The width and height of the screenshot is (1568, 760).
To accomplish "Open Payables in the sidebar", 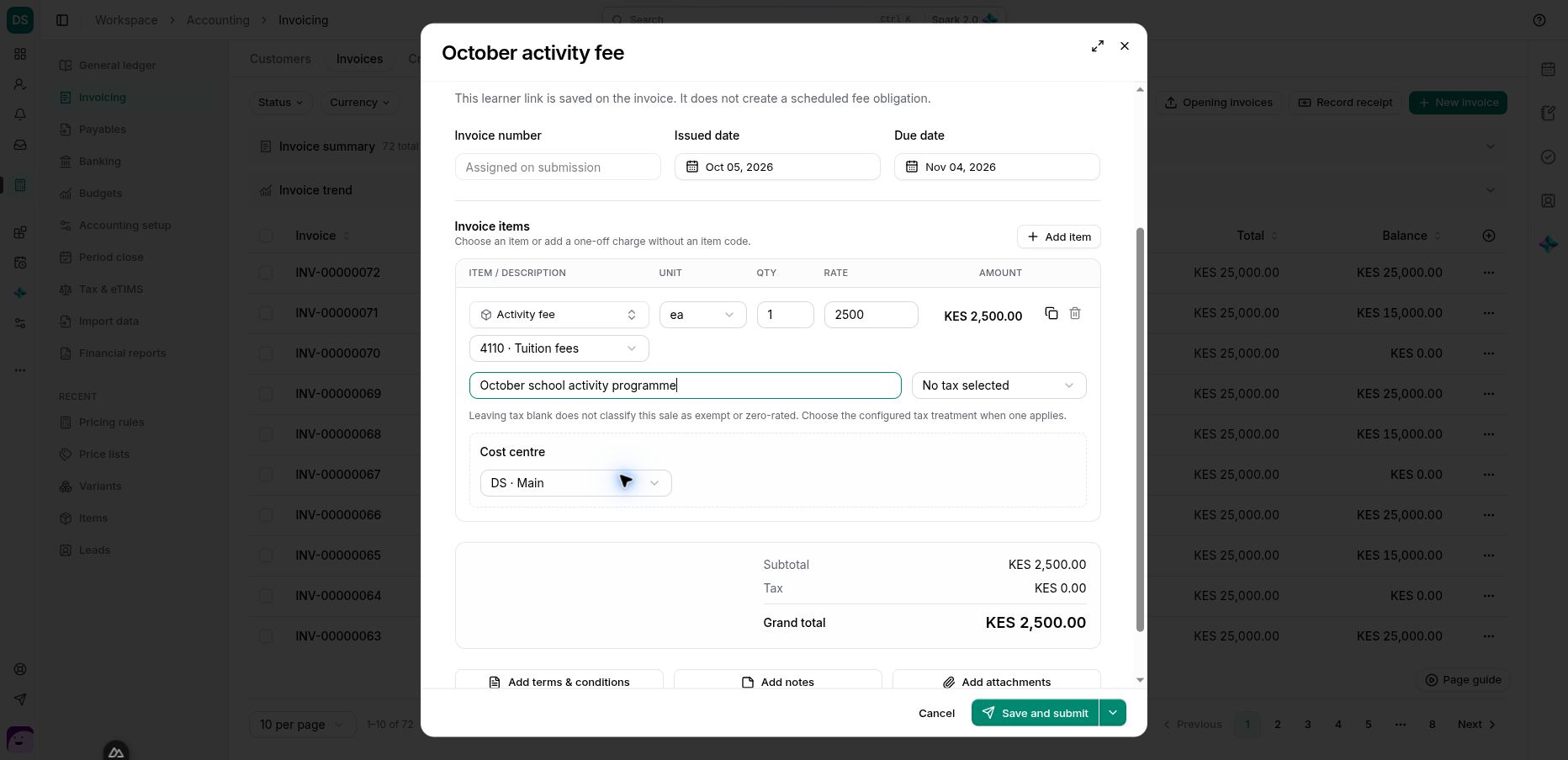I will pyautogui.click(x=102, y=130).
